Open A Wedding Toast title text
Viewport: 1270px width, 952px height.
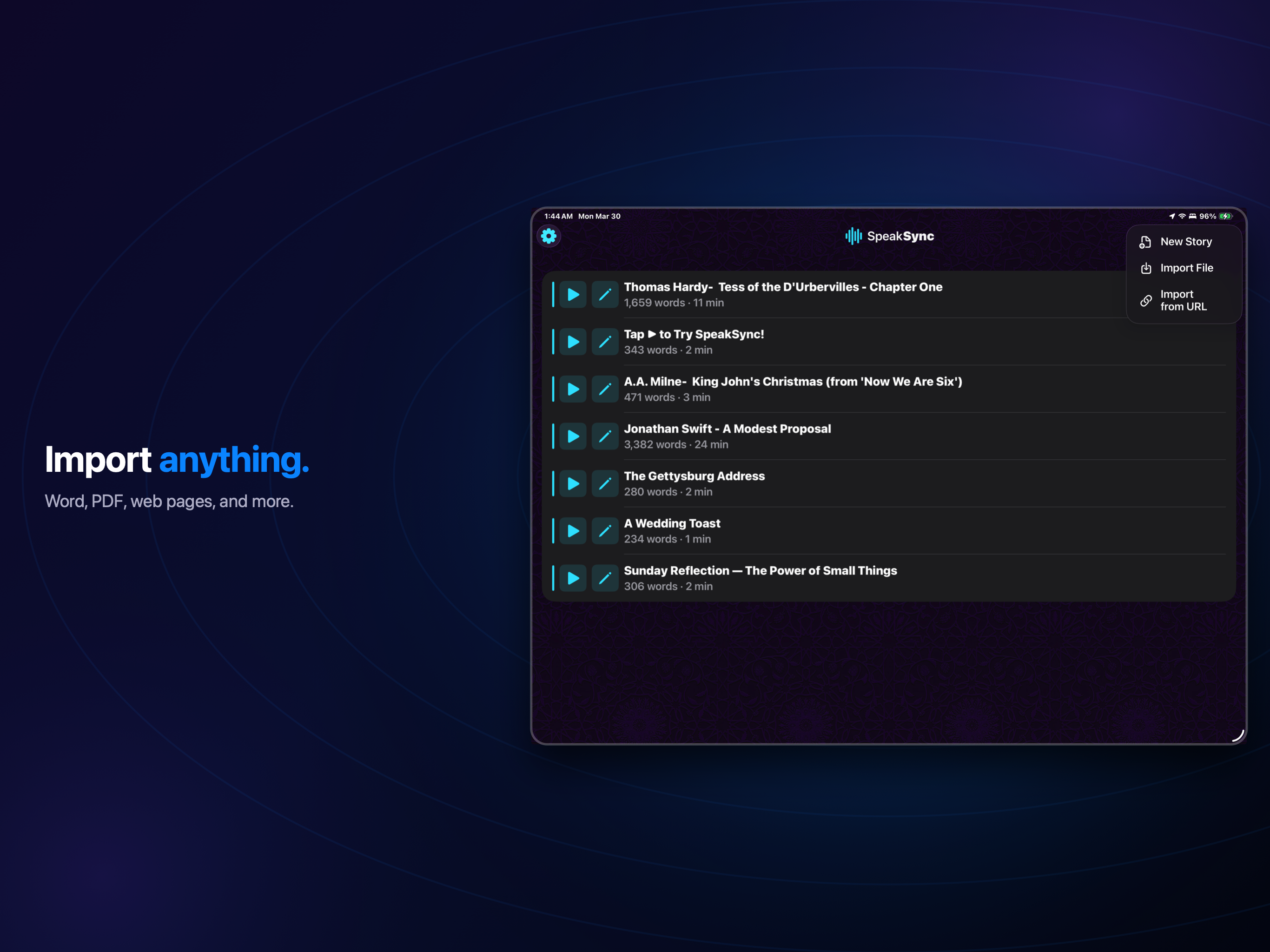(672, 523)
